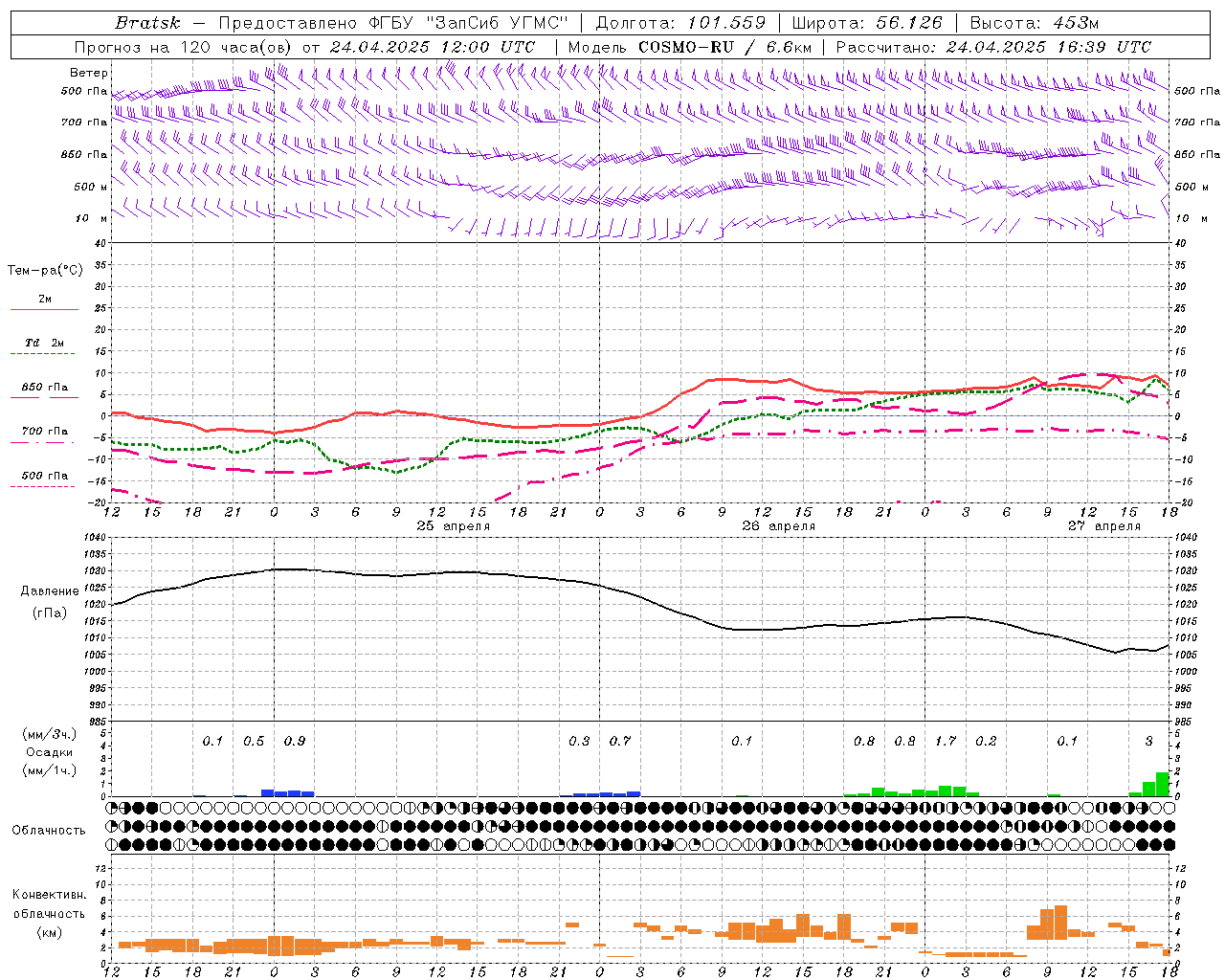Click the "0.7" precipitation amount value
Viewport: 1225px width, 980px height.
pyautogui.click(x=620, y=742)
